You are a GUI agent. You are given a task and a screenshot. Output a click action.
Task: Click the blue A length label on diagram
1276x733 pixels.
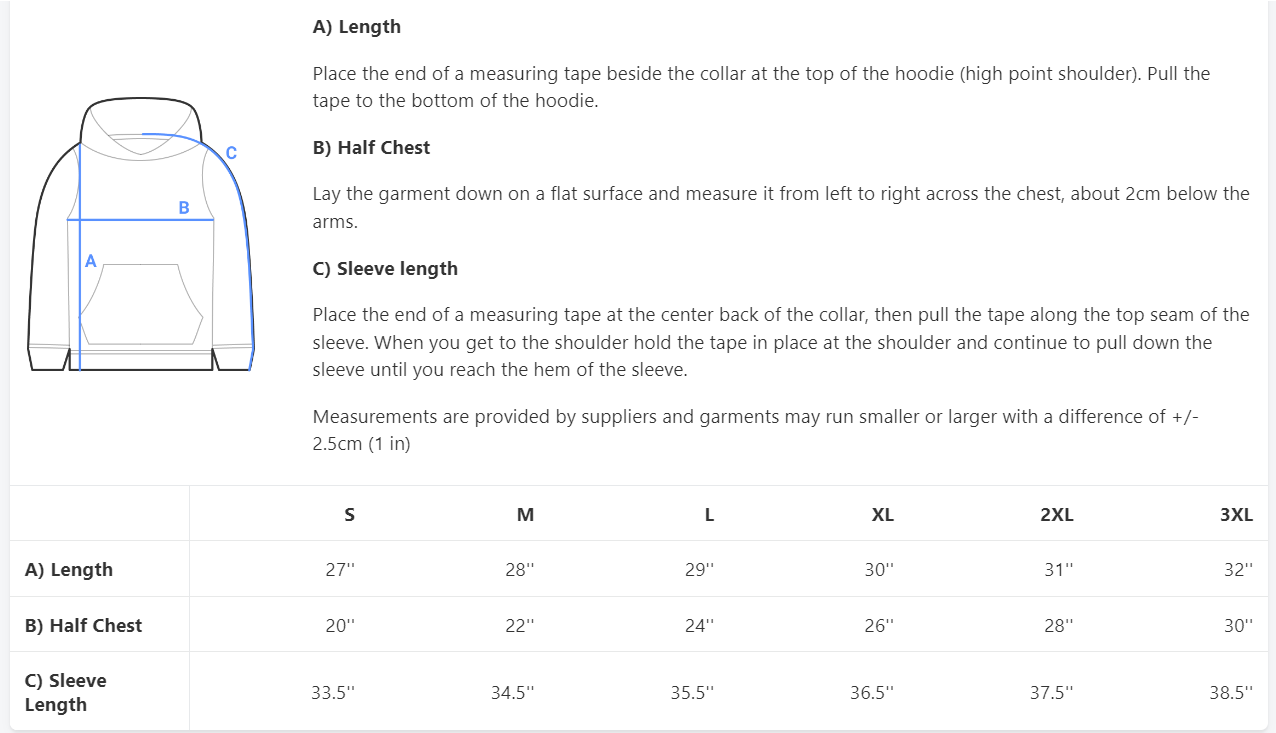[x=90, y=261]
